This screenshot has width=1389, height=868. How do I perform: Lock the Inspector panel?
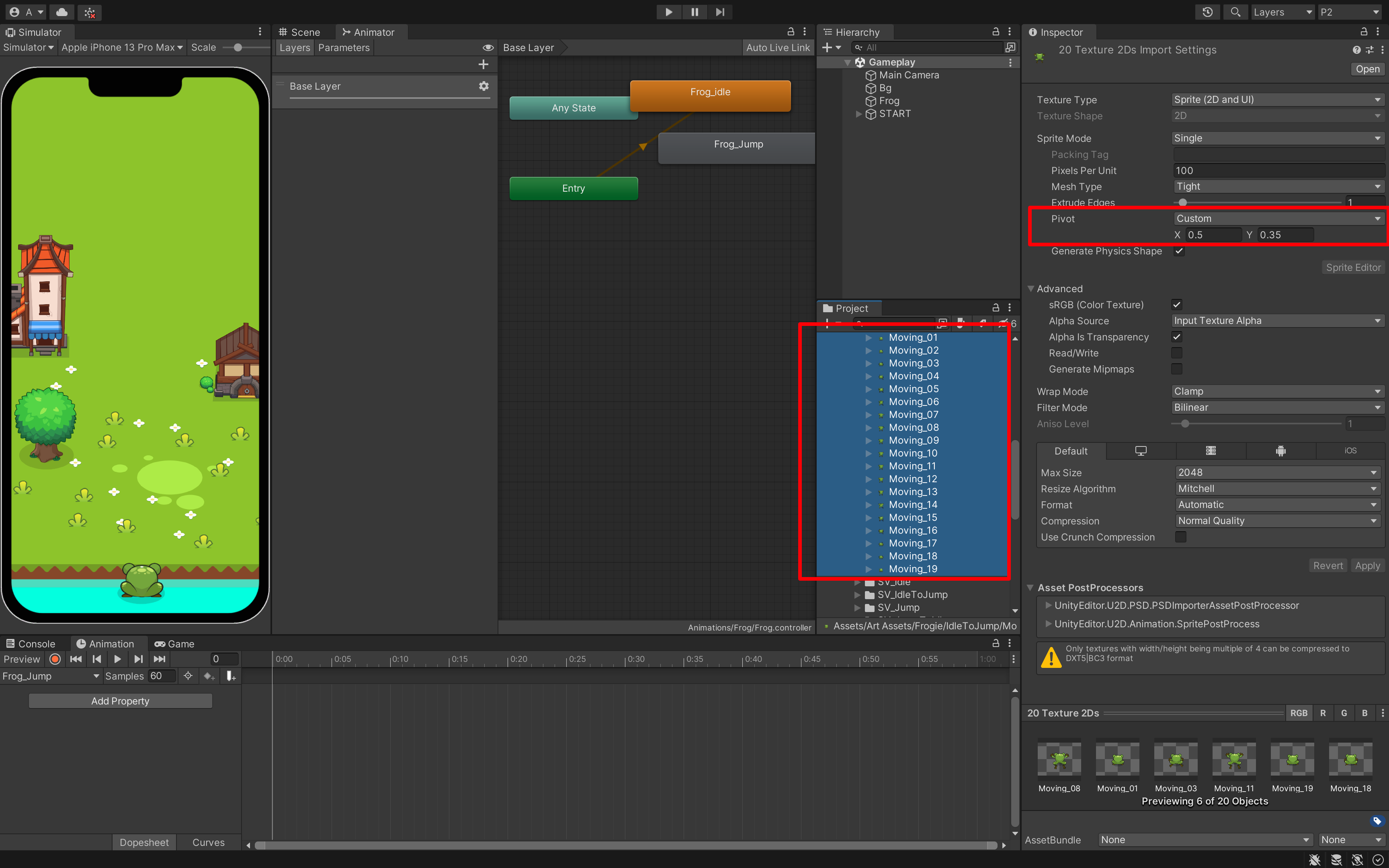[1364, 32]
